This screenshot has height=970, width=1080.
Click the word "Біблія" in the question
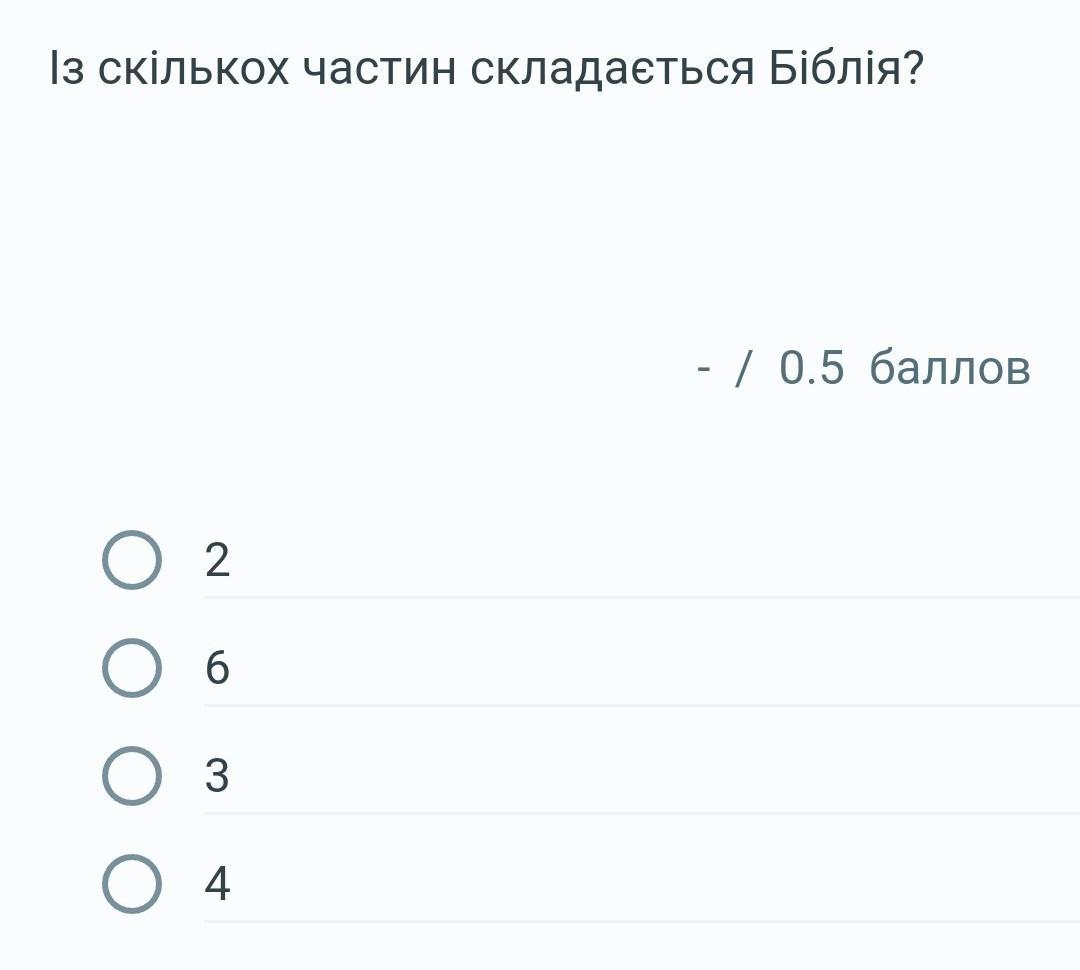[835, 68]
